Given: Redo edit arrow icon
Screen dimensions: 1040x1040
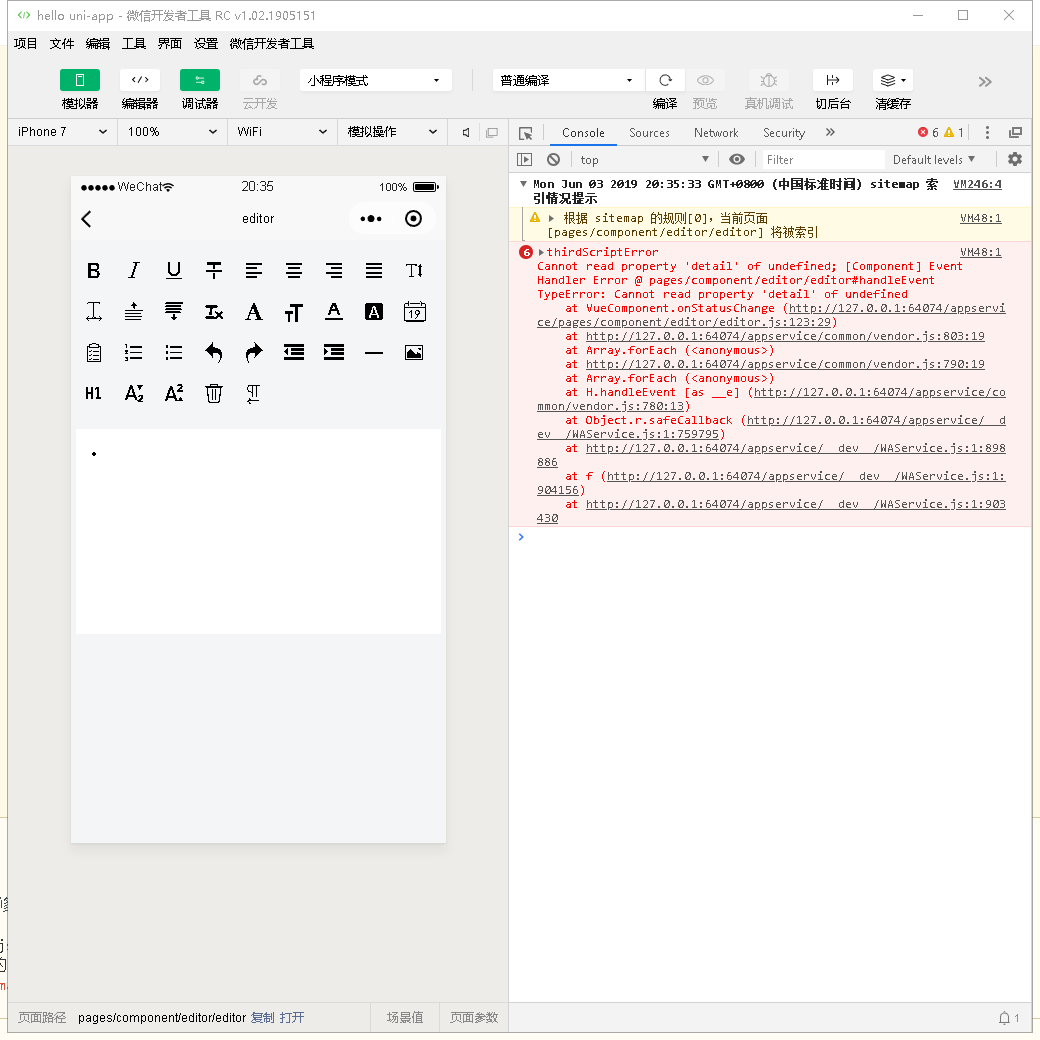Looking at the screenshot, I should (x=253, y=353).
